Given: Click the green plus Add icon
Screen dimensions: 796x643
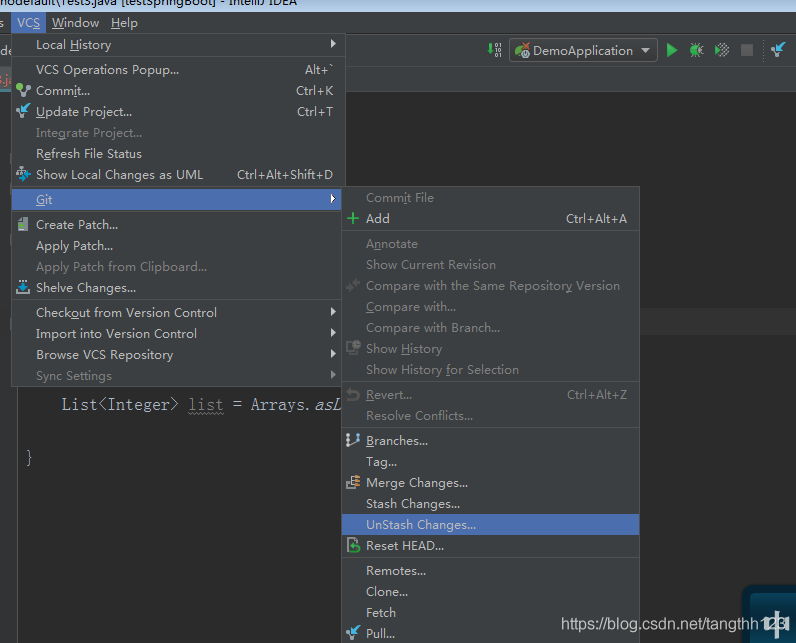Looking at the screenshot, I should [x=353, y=219].
